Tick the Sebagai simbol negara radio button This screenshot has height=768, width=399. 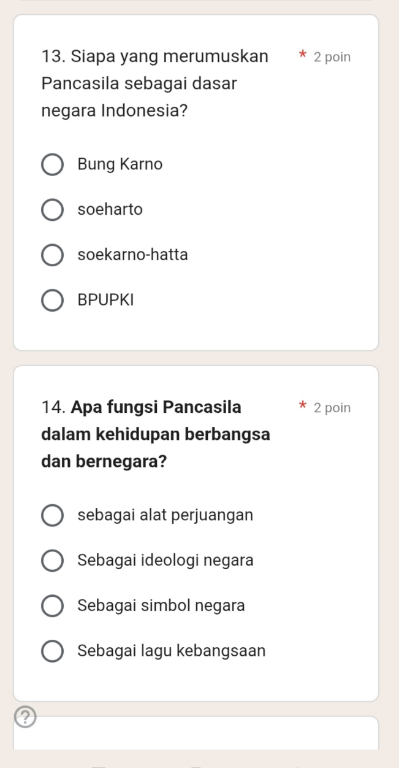click(52, 606)
